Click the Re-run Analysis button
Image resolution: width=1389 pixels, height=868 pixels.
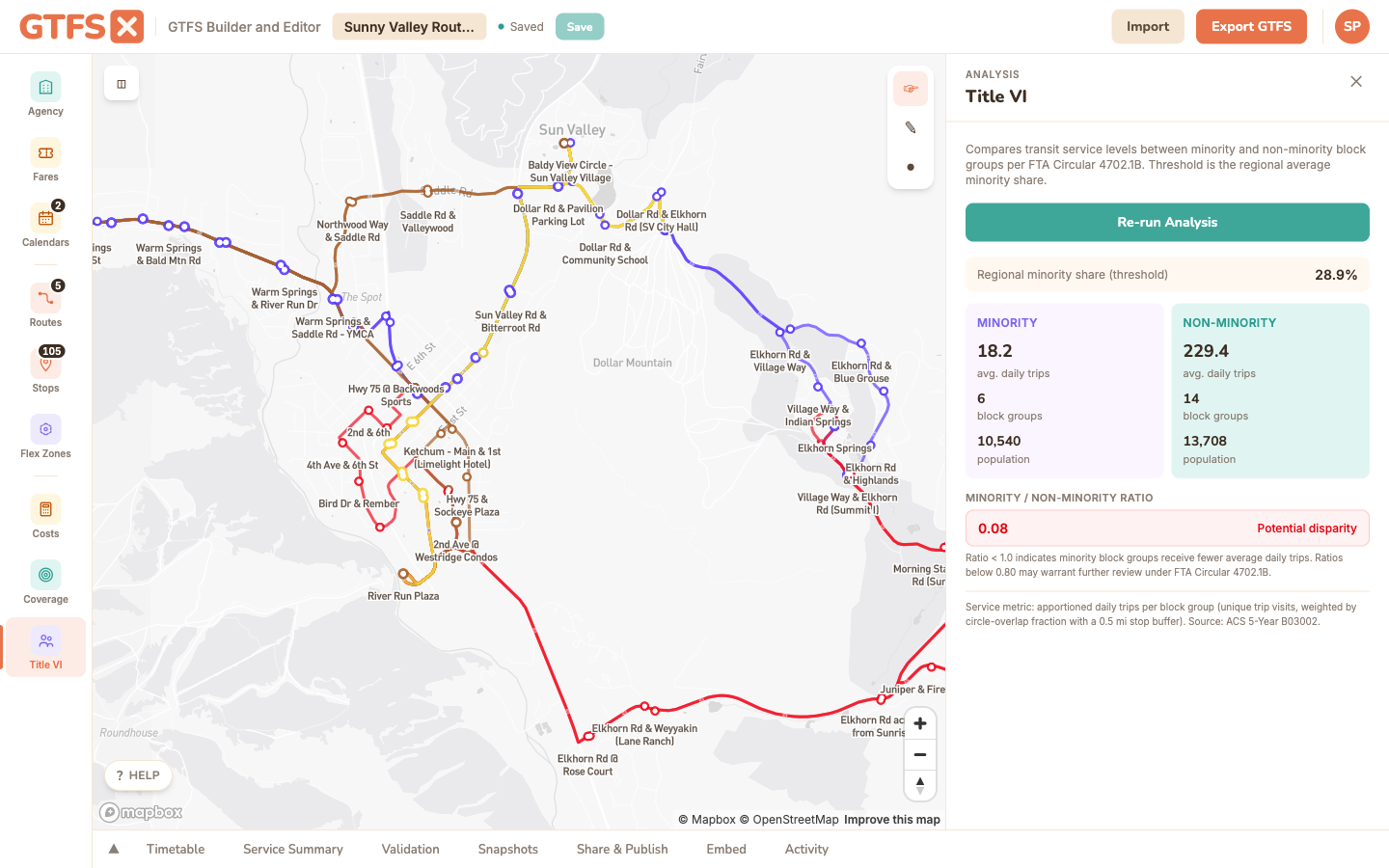coord(1167,222)
